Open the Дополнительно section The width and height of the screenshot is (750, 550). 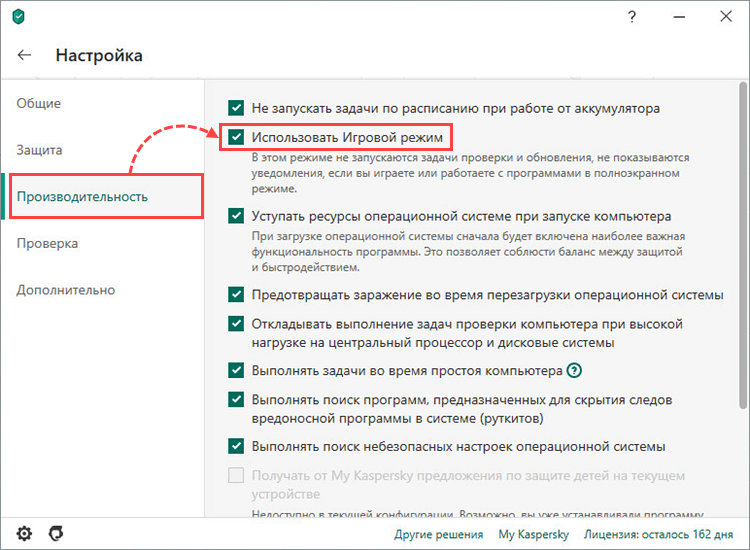pyautogui.click(x=66, y=290)
